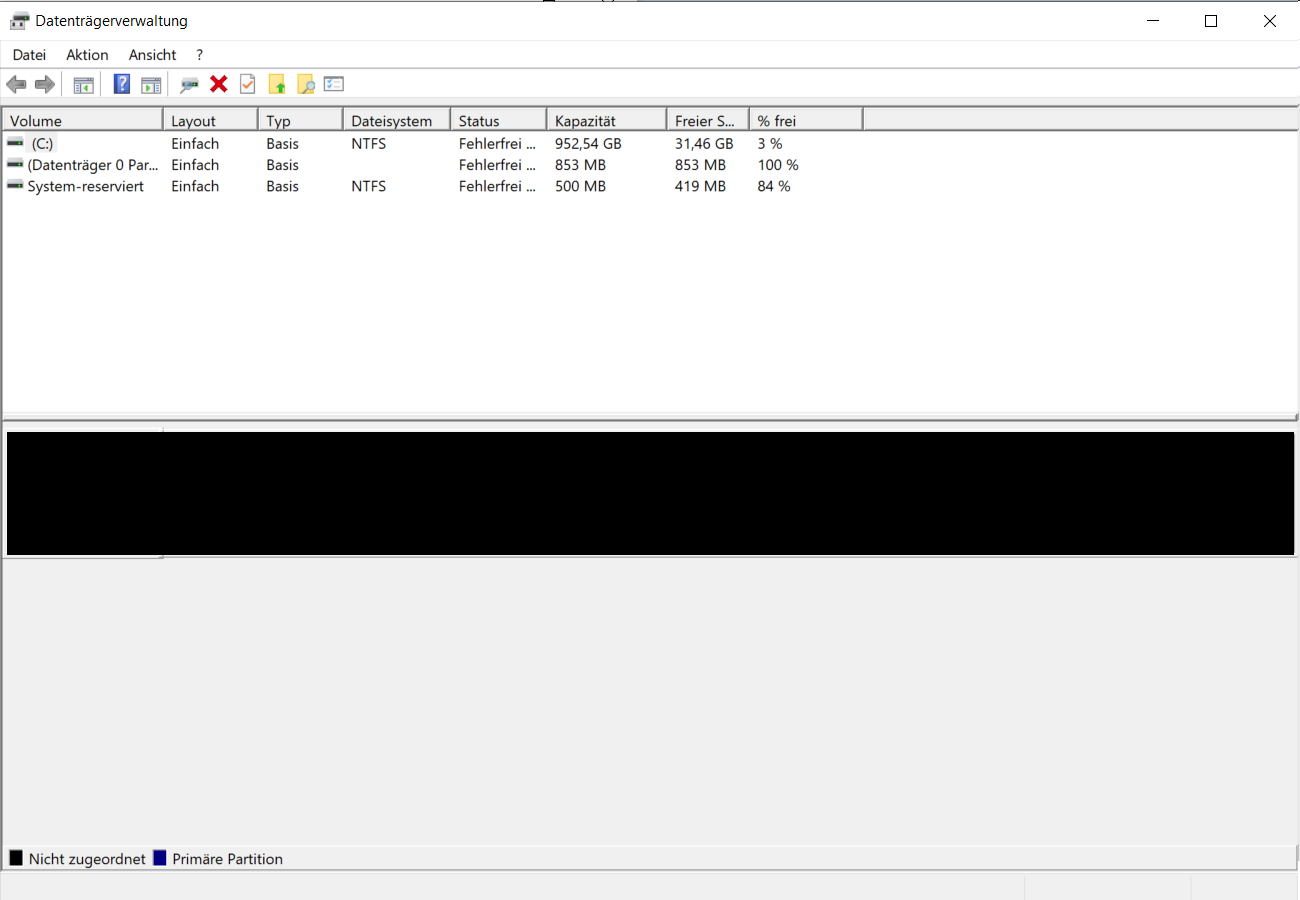The width and height of the screenshot is (1300, 900).
Task: Sort by the Status column header
Action: pos(498,120)
